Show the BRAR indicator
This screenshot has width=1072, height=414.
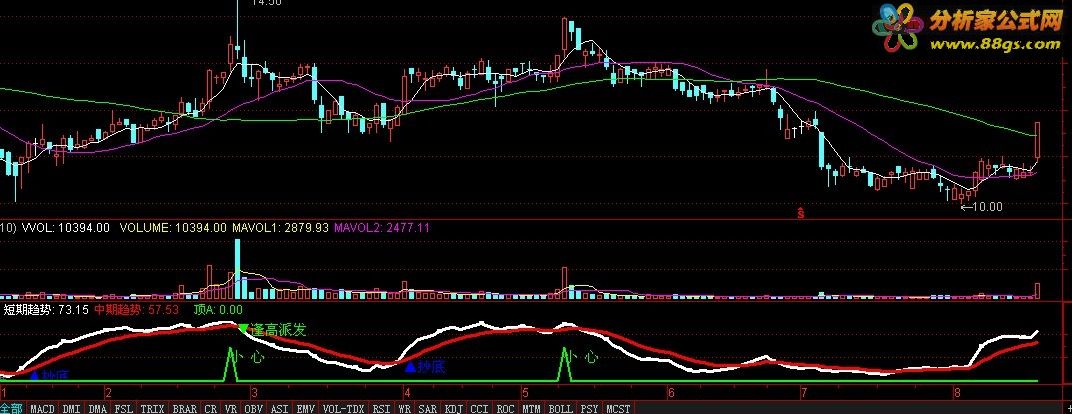pos(185,409)
